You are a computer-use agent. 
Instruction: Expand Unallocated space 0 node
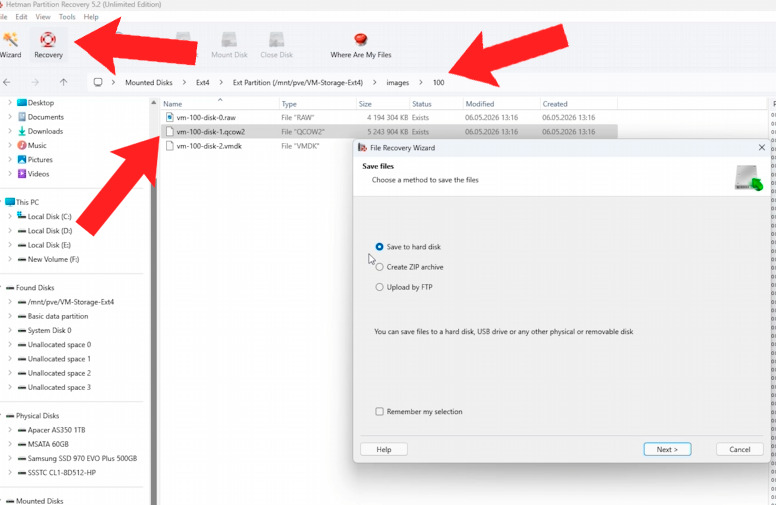pos(10,345)
